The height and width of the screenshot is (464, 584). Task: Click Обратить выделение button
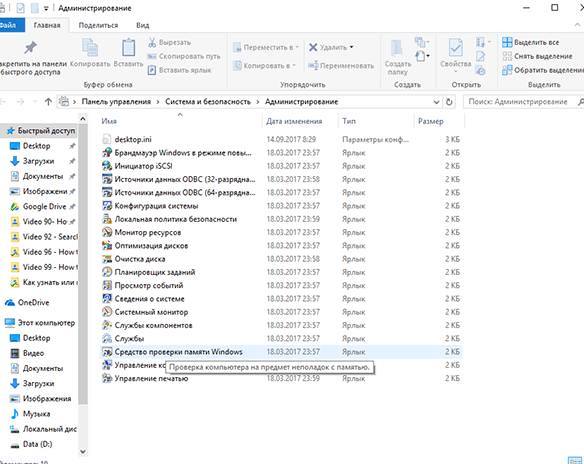click(543, 70)
